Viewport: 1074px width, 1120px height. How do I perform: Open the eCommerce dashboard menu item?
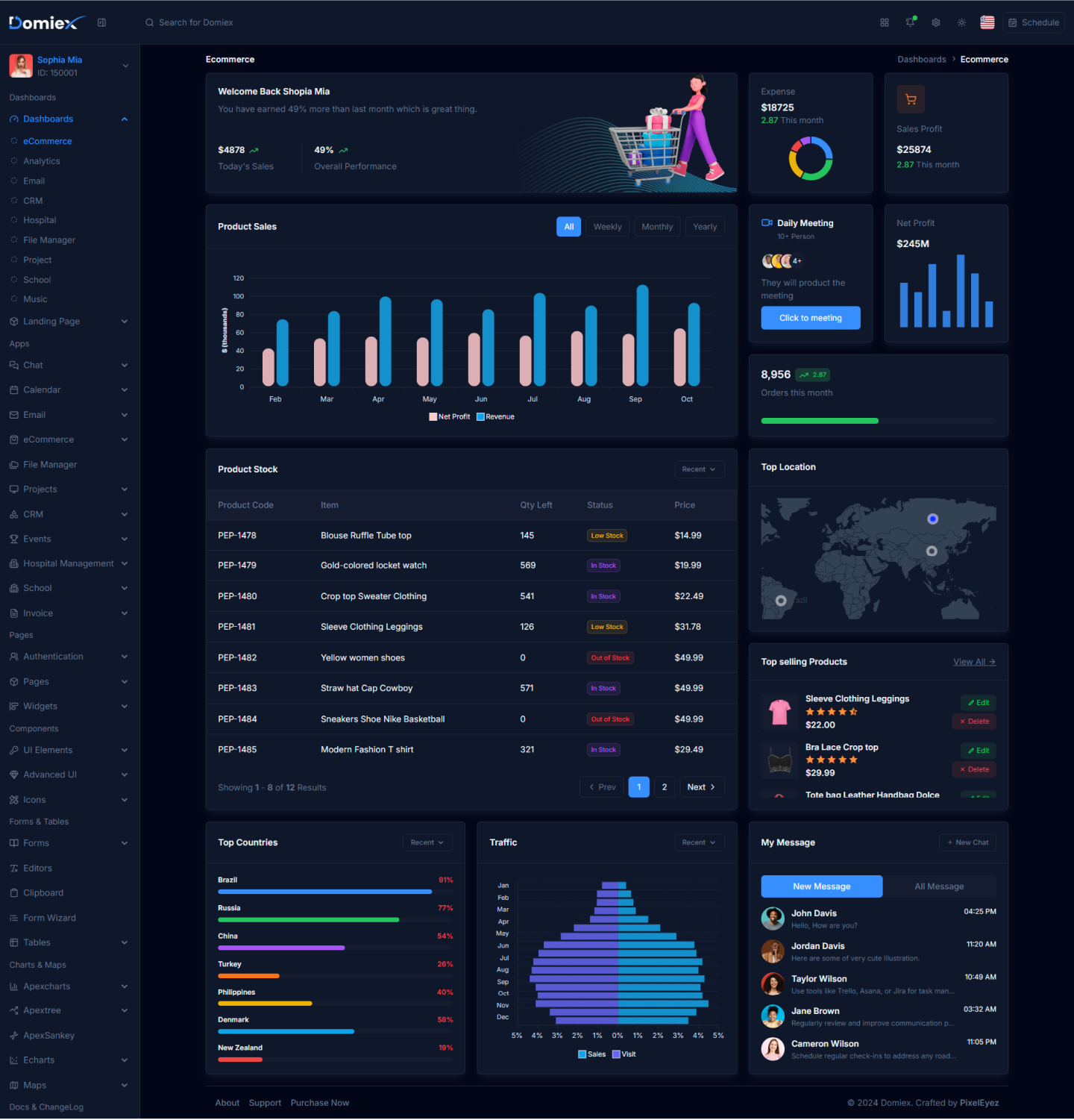47,141
